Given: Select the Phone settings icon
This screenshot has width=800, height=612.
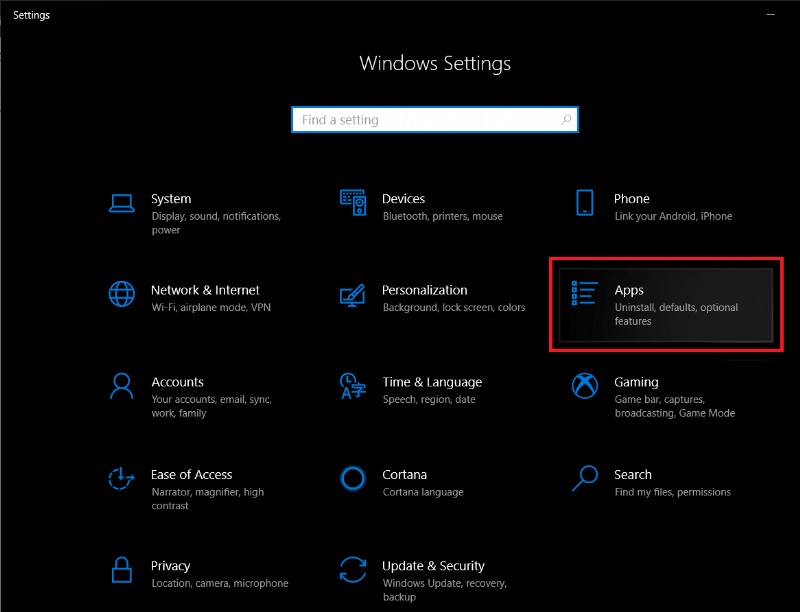Looking at the screenshot, I should [x=584, y=202].
